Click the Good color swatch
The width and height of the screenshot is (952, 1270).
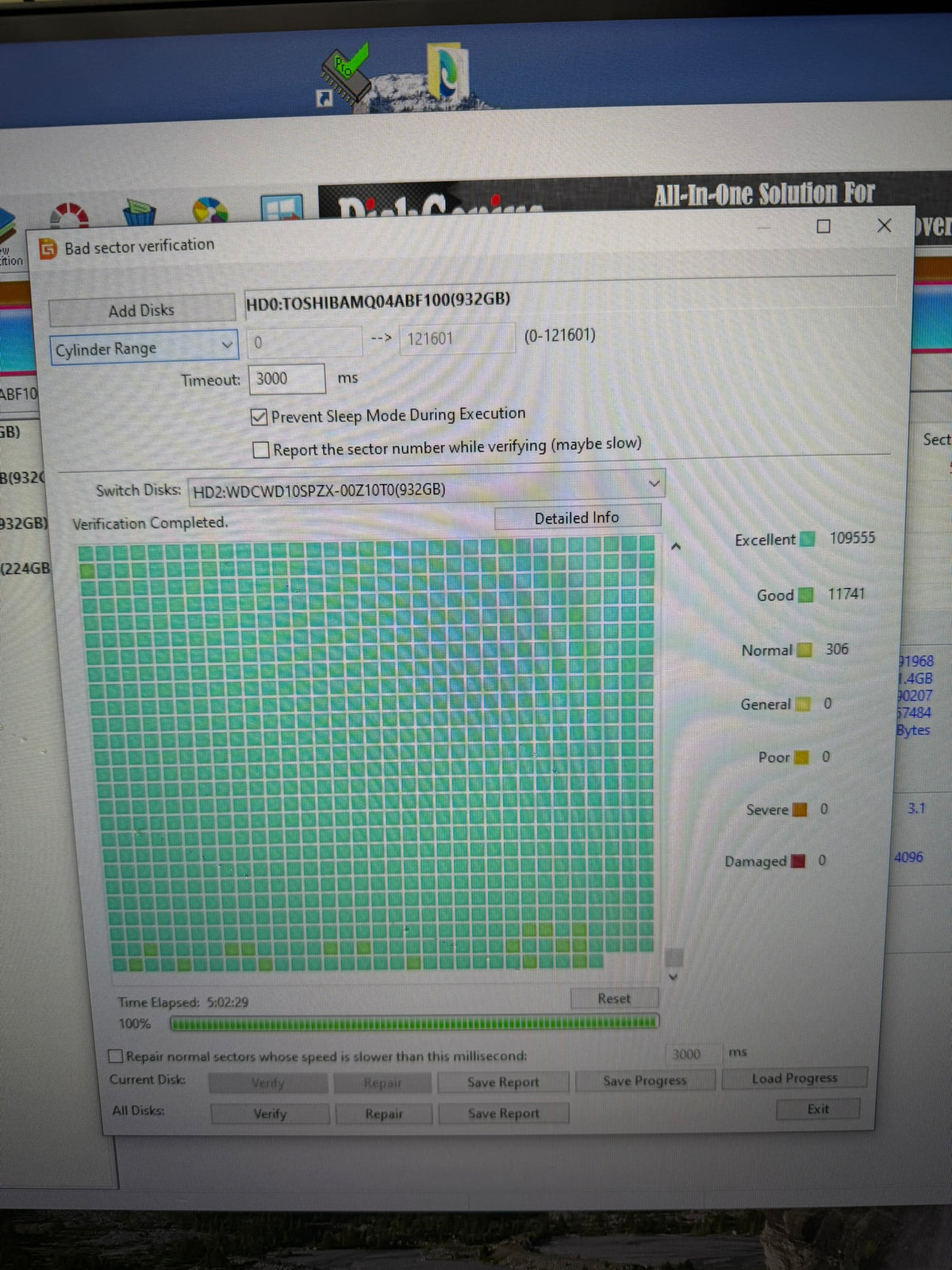click(x=806, y=595)
